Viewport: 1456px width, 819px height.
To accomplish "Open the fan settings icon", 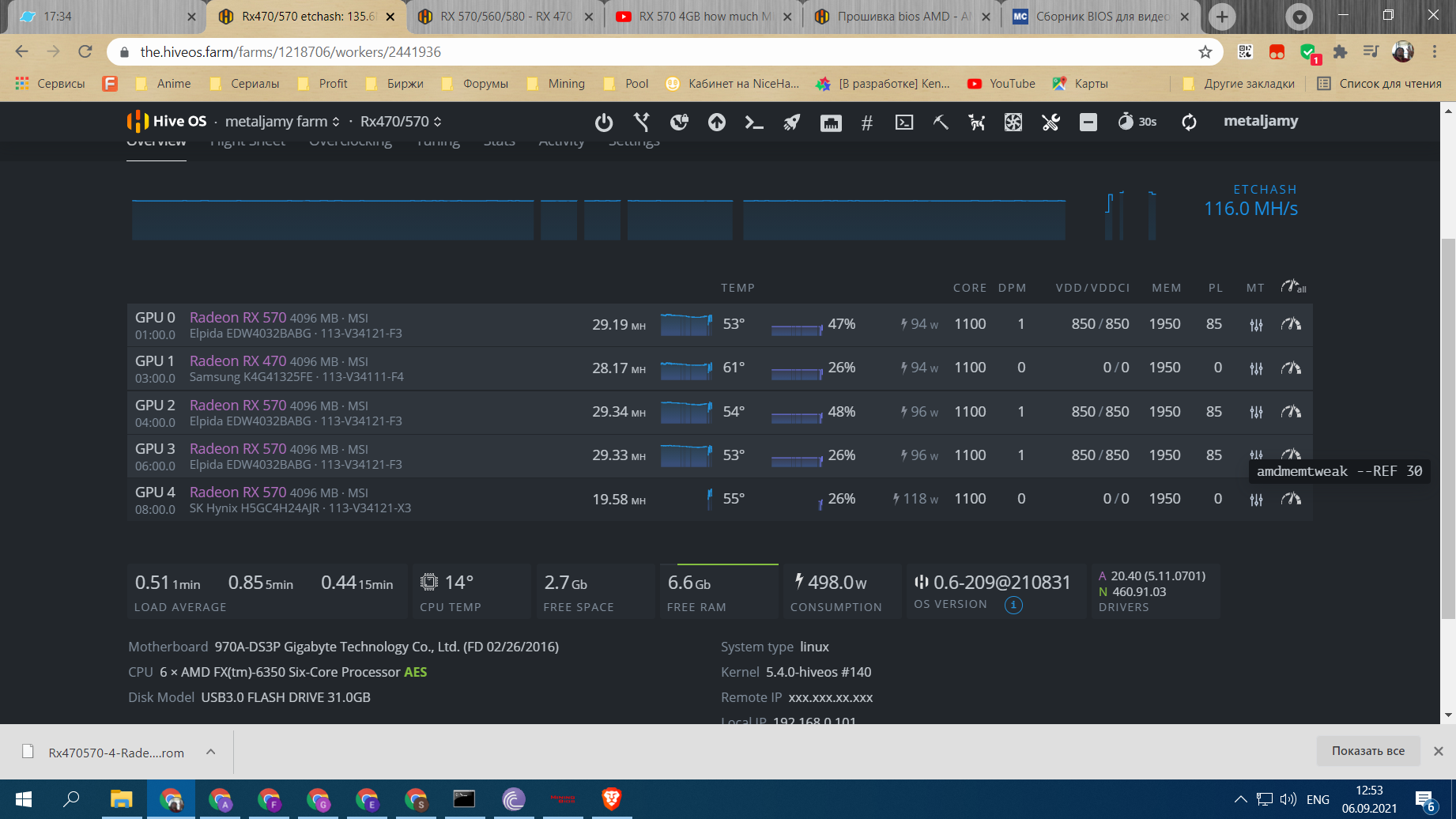I will click(1013, 123).
